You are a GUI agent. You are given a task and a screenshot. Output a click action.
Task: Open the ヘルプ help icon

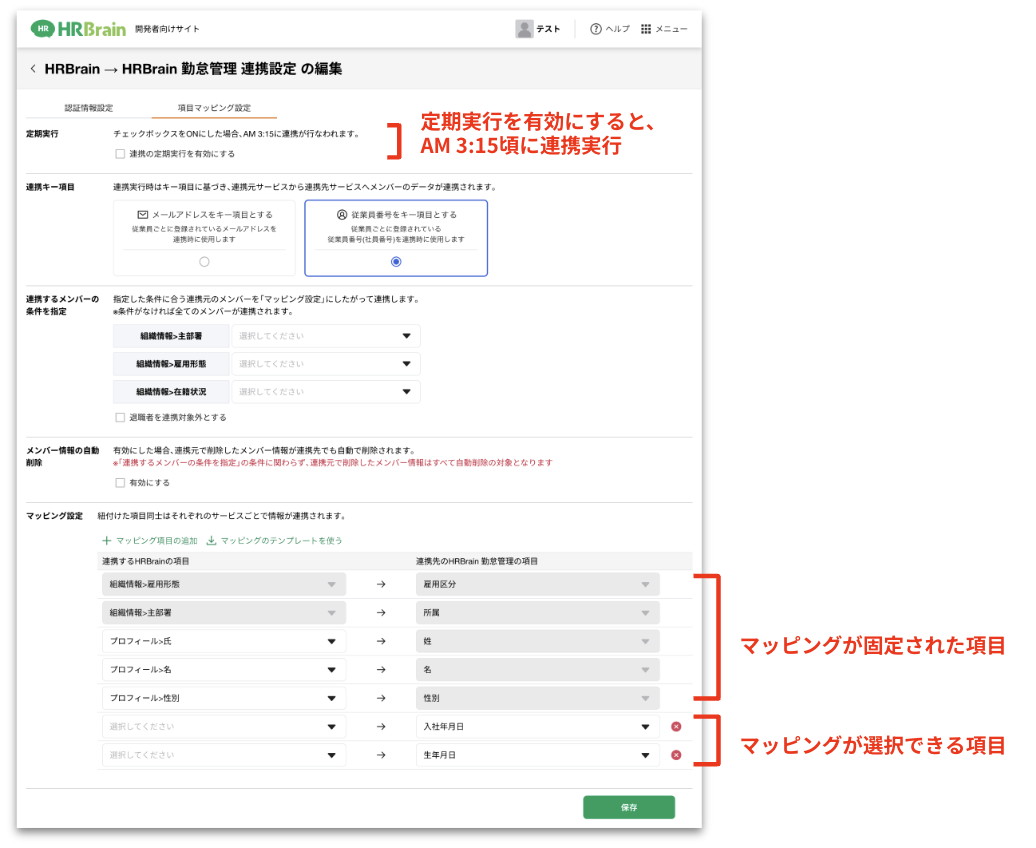tap(596, 29)
